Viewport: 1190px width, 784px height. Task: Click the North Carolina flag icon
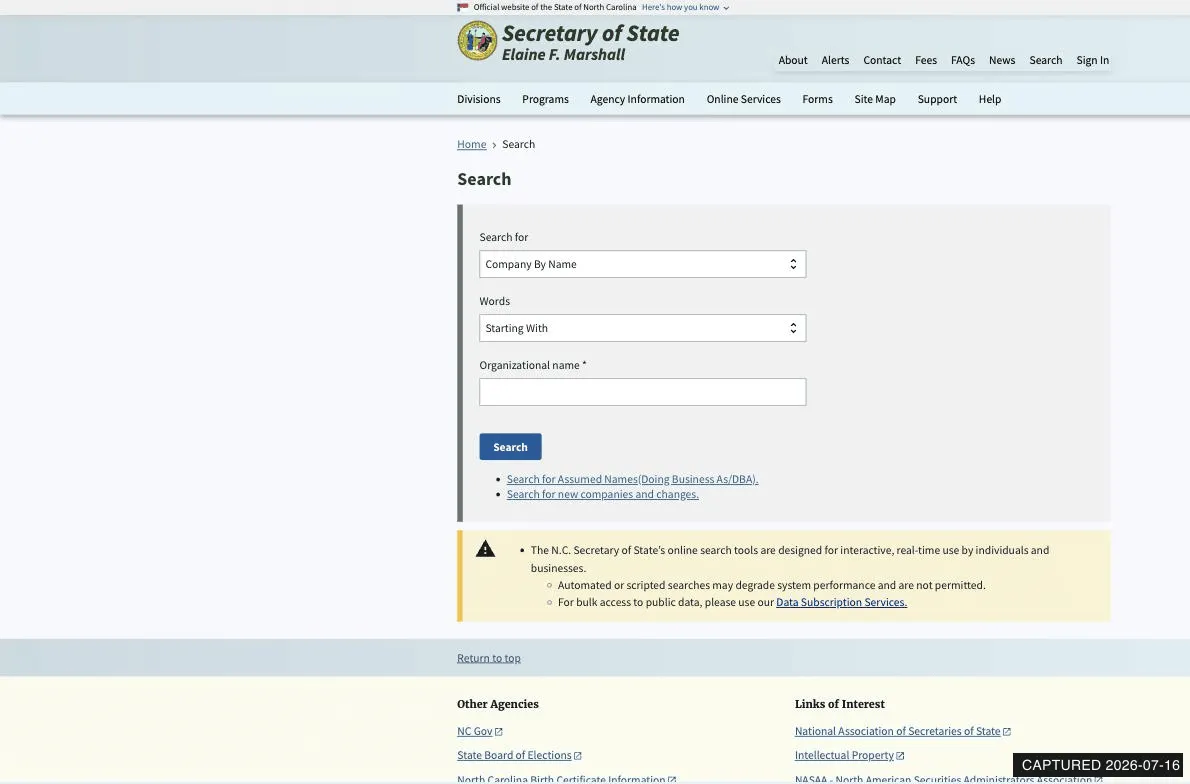pyautogui.click(x=462, y=8)
